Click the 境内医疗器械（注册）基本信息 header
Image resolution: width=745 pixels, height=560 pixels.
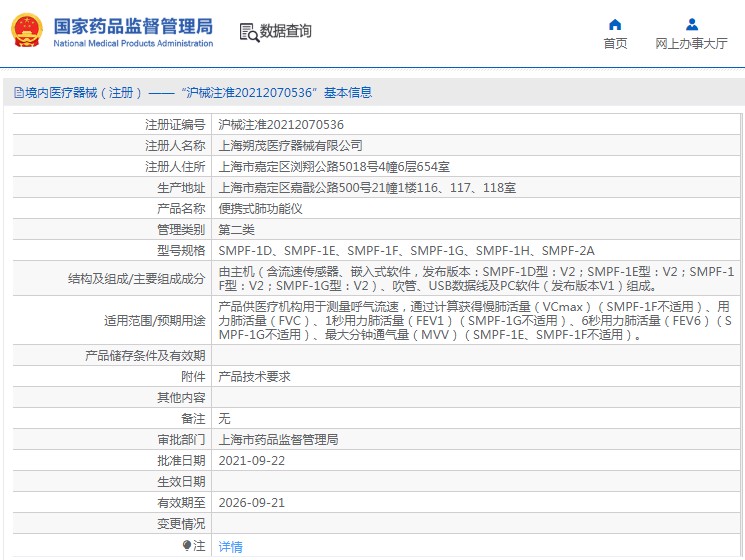(199, 92)
